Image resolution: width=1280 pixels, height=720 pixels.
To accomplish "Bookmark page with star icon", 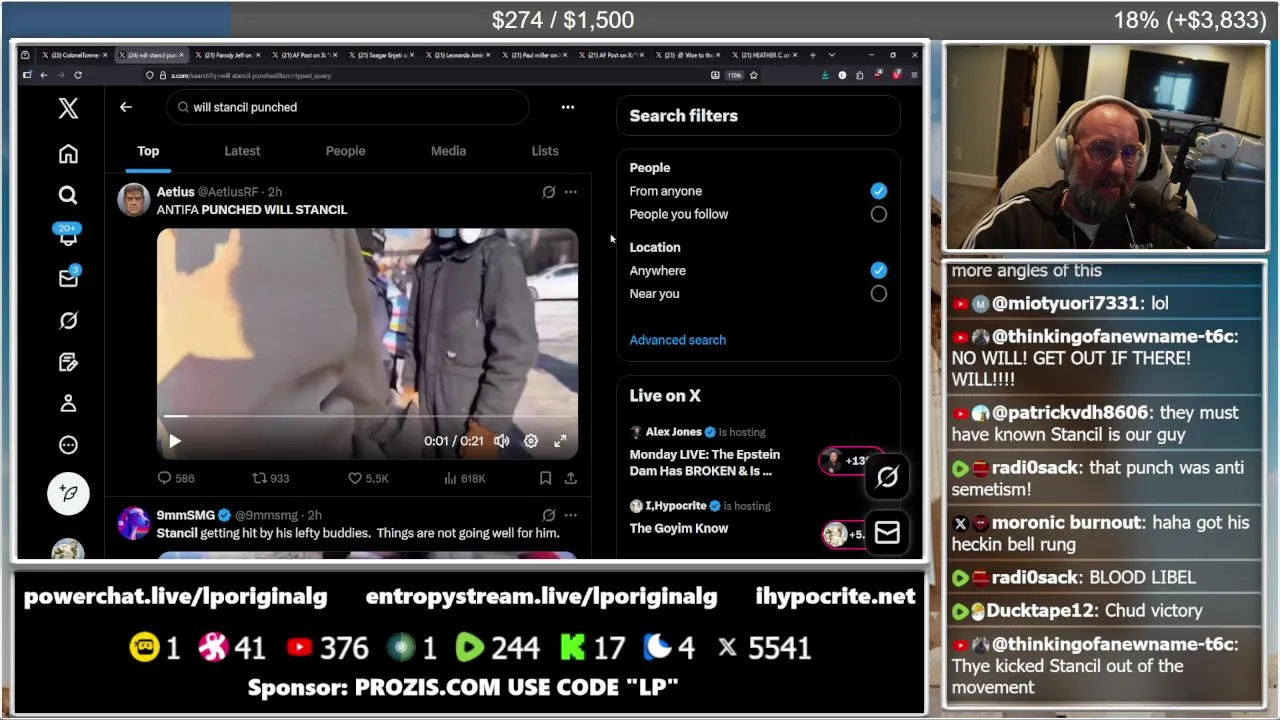I will point(753,75).
